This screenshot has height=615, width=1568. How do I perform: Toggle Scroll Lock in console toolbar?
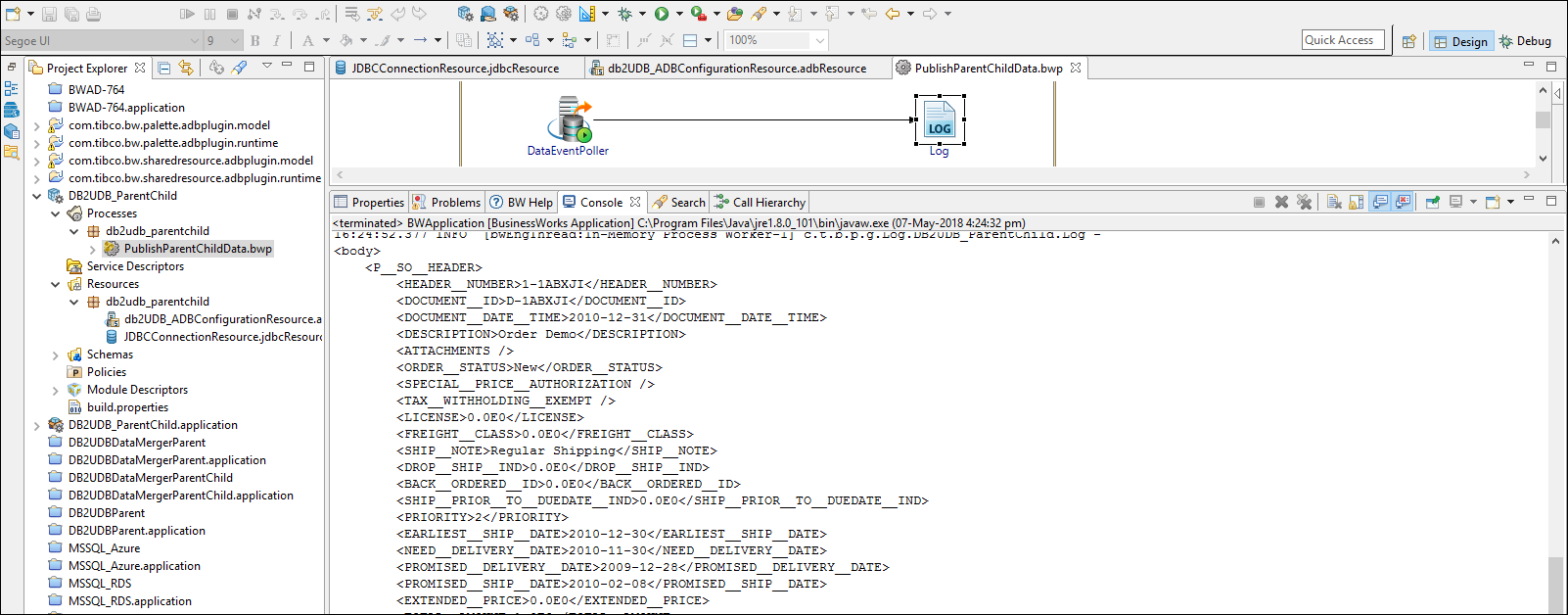pyautogui.click(x=1357, y=202)
